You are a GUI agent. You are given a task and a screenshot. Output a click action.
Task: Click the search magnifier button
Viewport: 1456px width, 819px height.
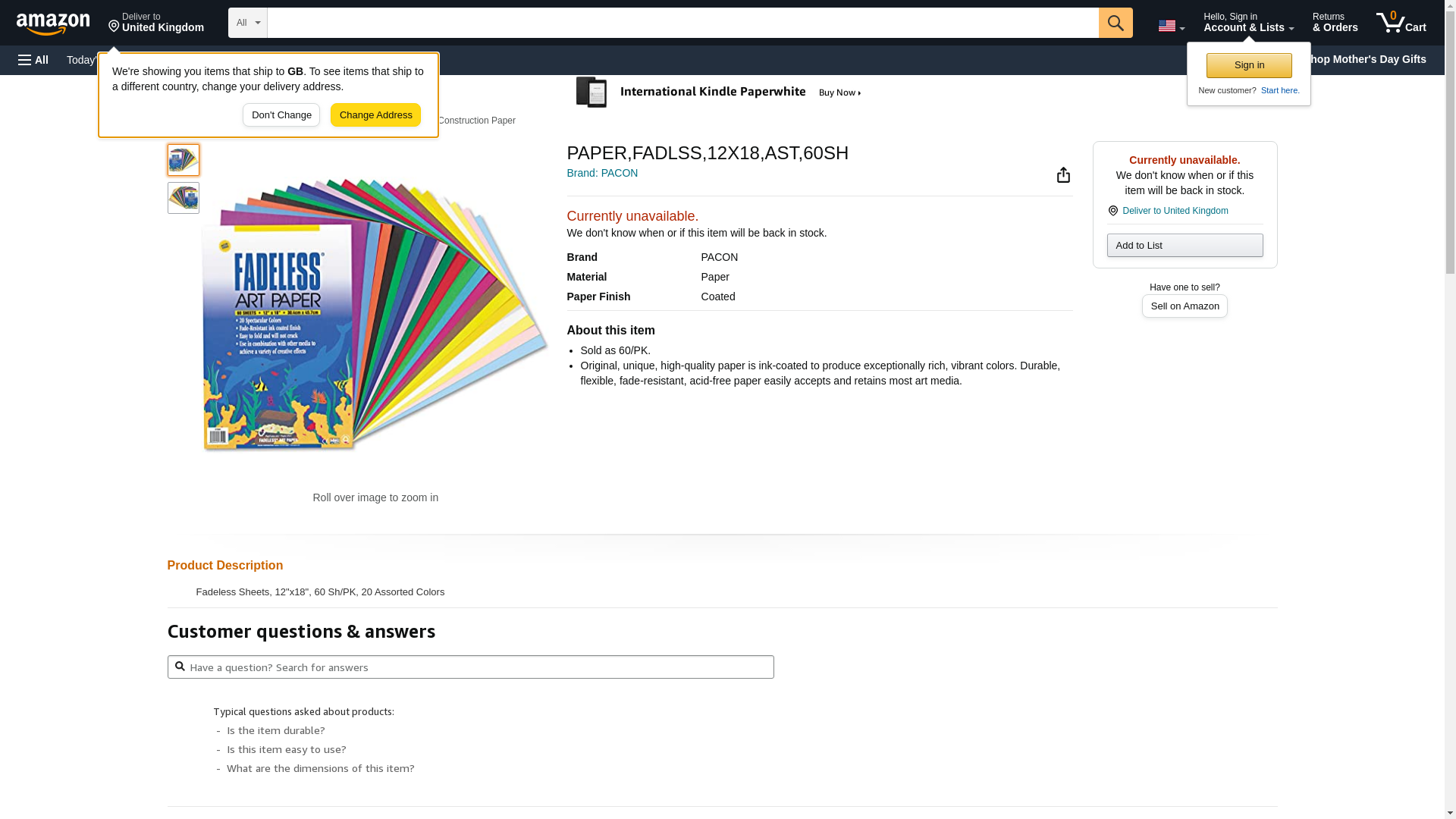point(1115,23)
